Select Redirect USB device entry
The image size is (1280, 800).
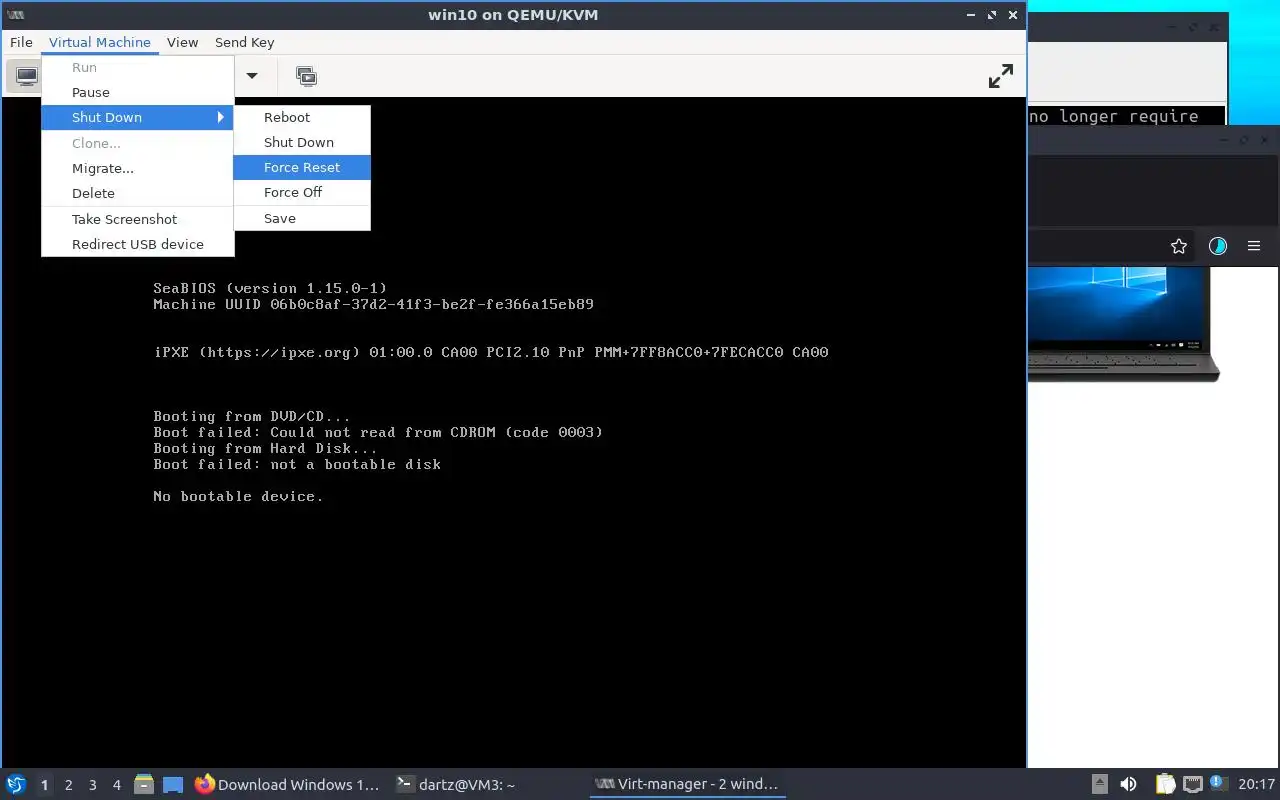tap(138, 244)
